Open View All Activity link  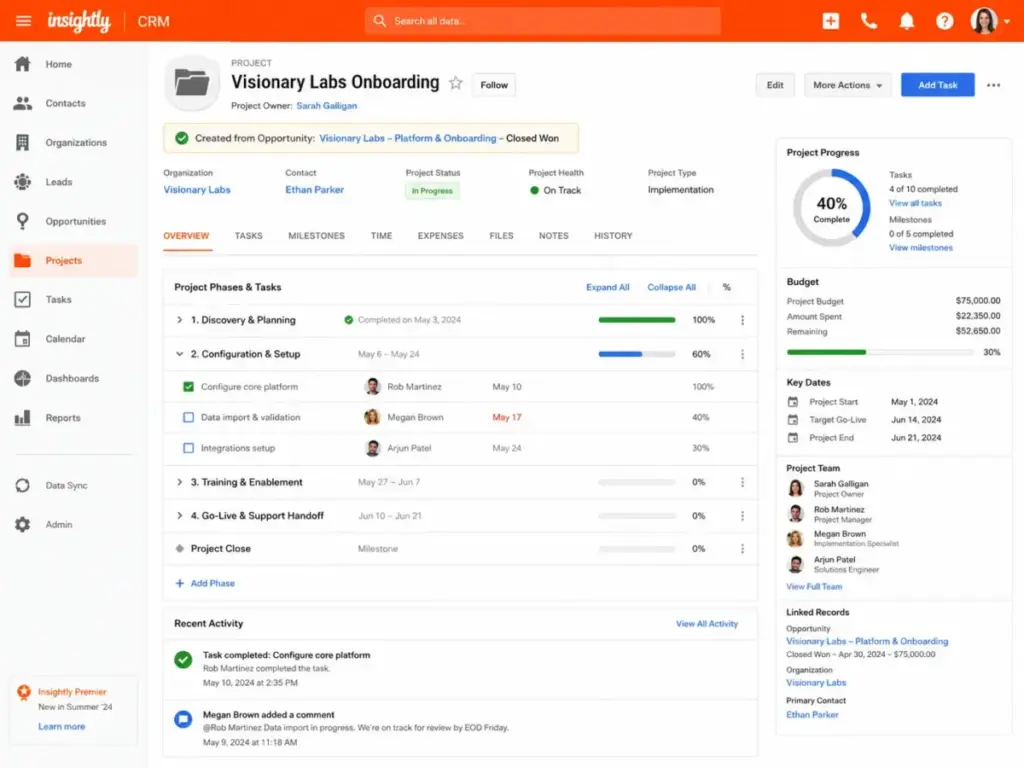point(707,624)
